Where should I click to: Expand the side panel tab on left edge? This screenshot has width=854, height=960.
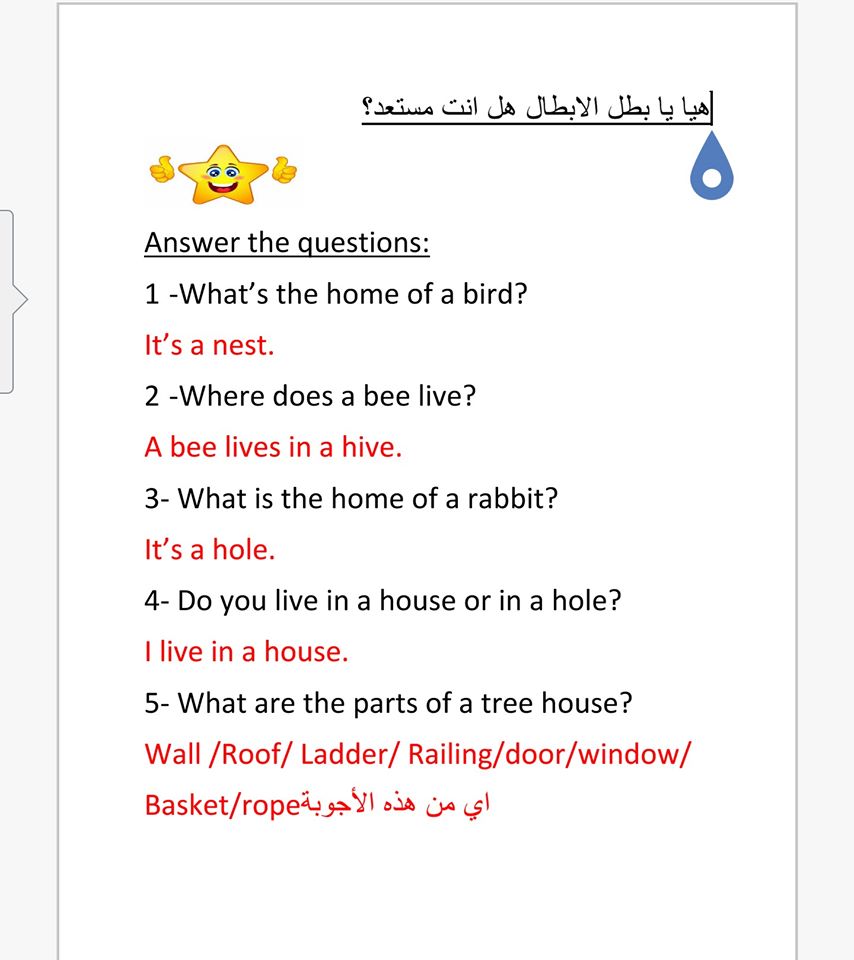coord(9,300)
